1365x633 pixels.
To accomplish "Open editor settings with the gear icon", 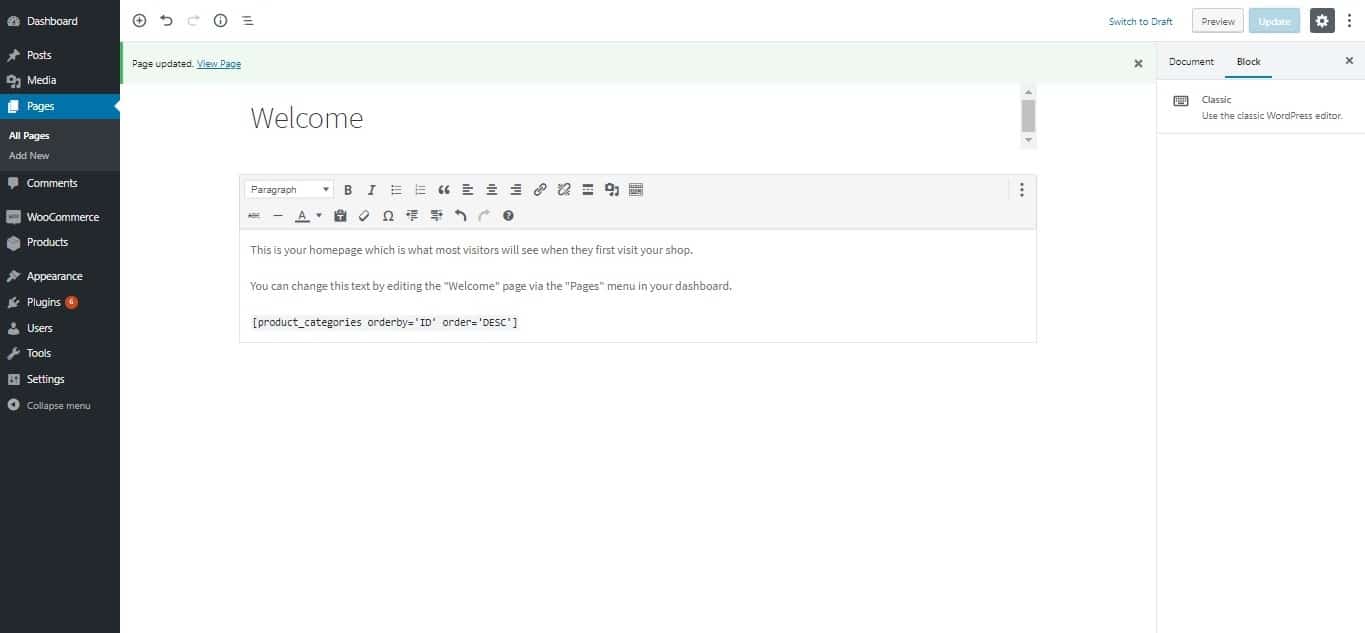I will pos(1322,20).
